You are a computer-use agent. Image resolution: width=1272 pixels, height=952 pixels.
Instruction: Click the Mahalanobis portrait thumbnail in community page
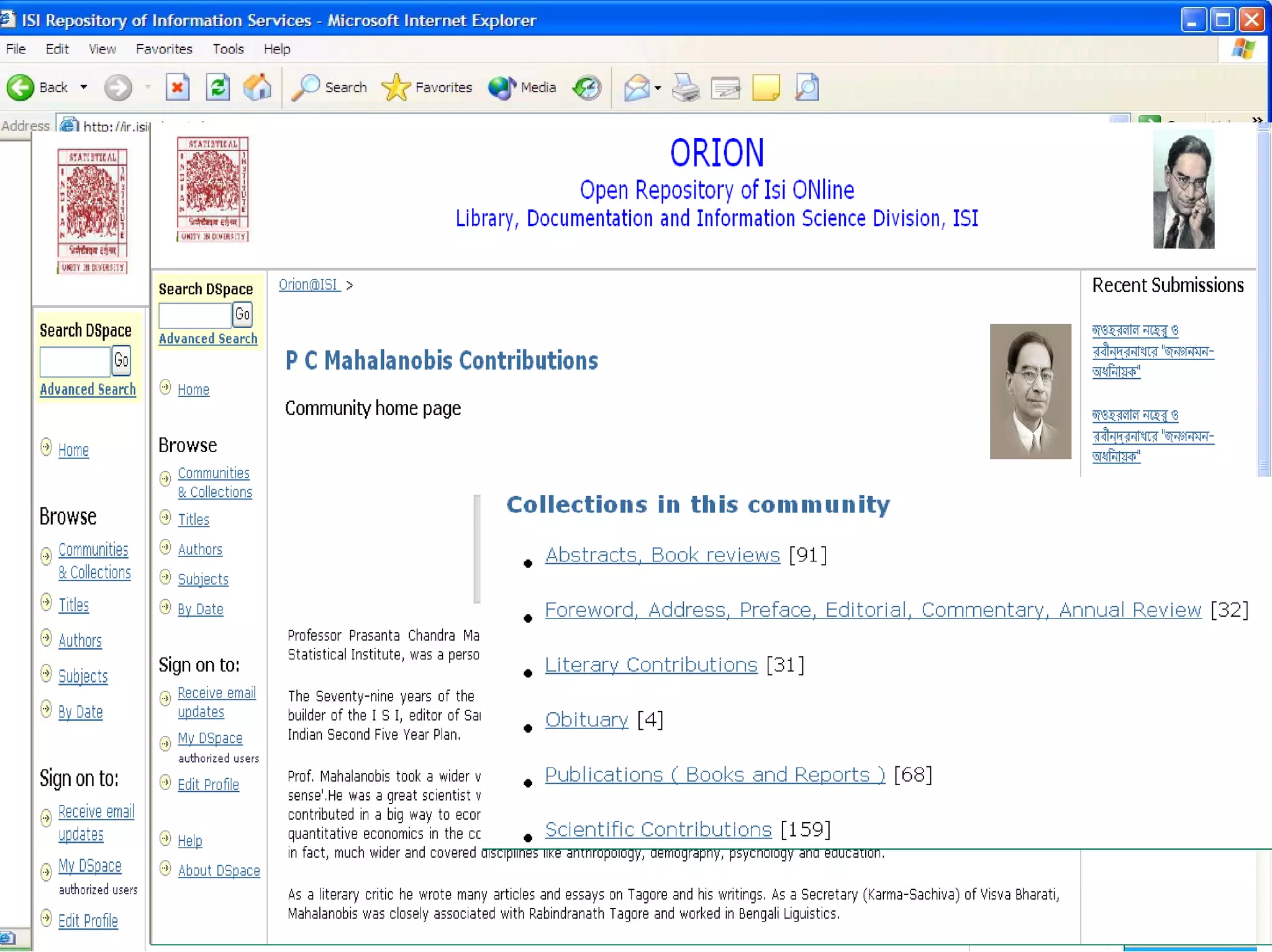(x=1030, y=391)
